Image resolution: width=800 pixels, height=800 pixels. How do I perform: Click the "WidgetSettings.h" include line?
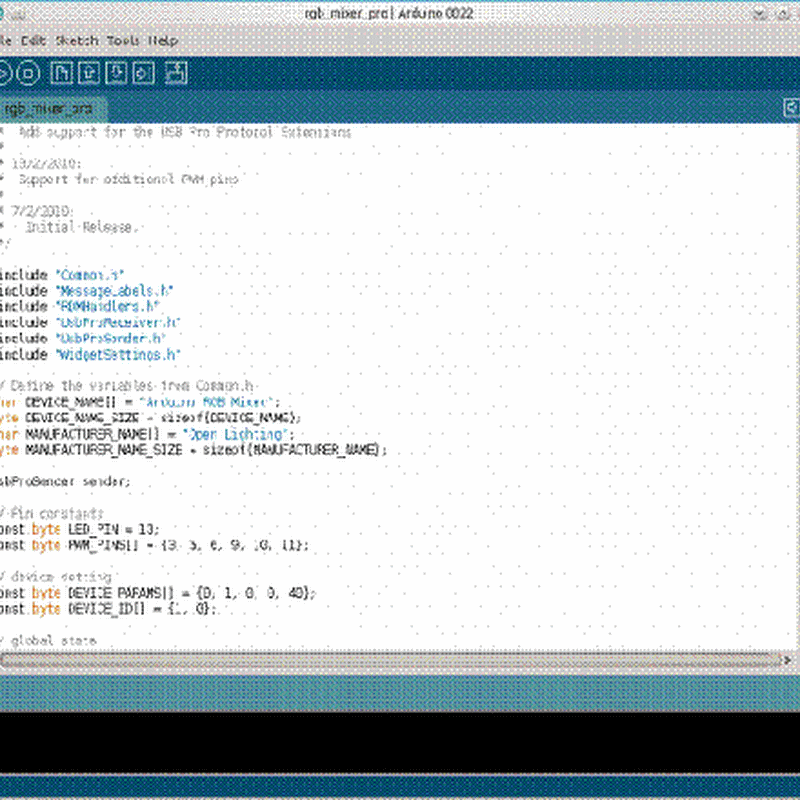point(90,355)
